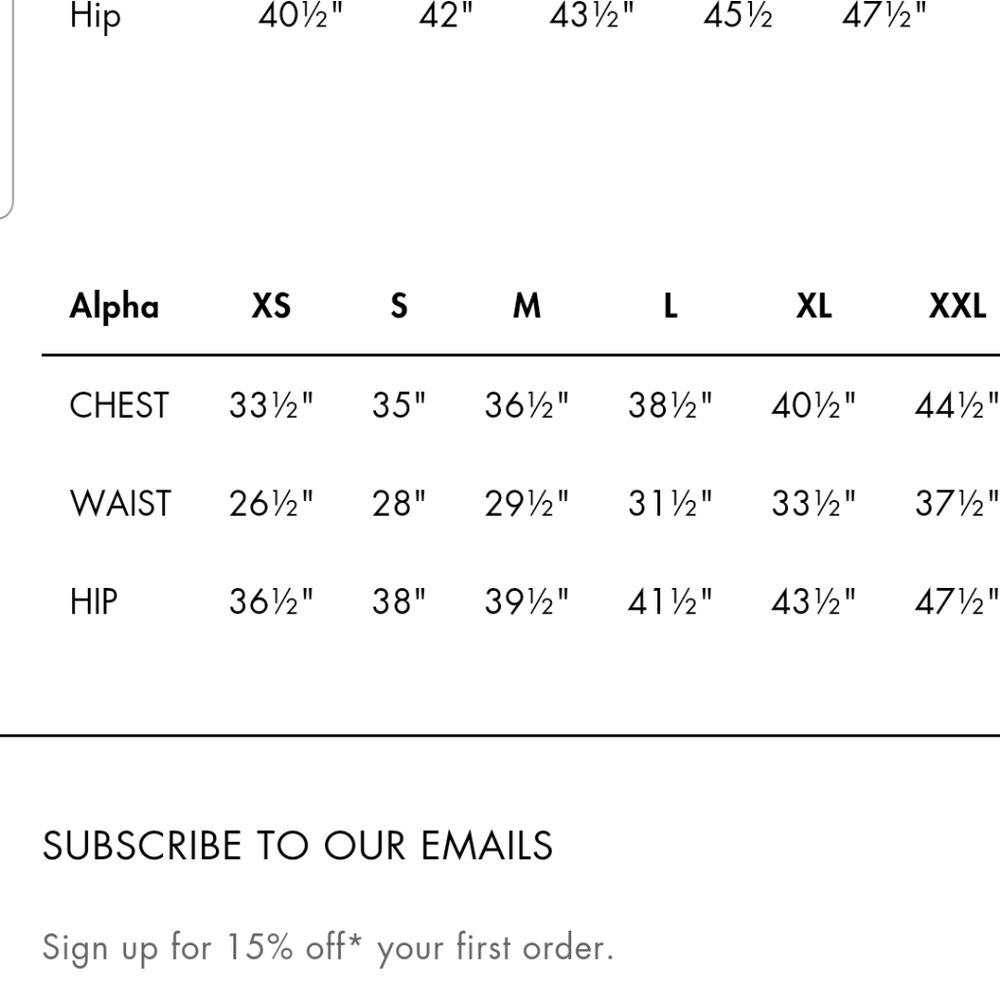
Task: Click the Subscribe To Our Emails heading
Action: pos(298,846)
